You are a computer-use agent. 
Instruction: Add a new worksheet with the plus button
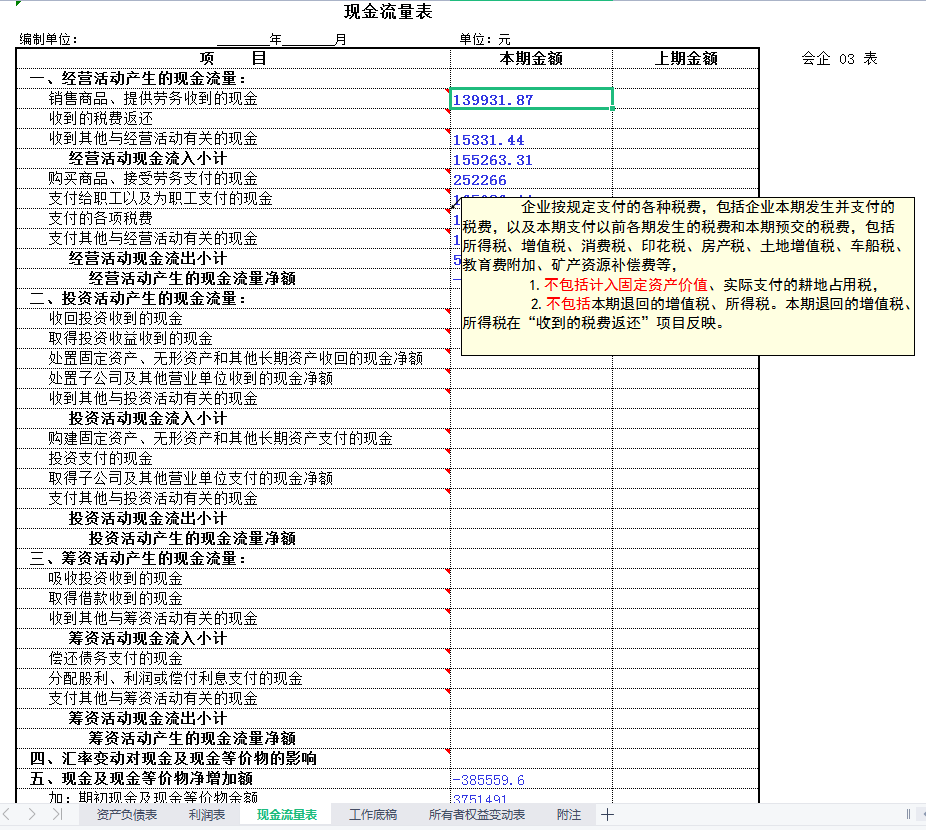click(606, 814)
